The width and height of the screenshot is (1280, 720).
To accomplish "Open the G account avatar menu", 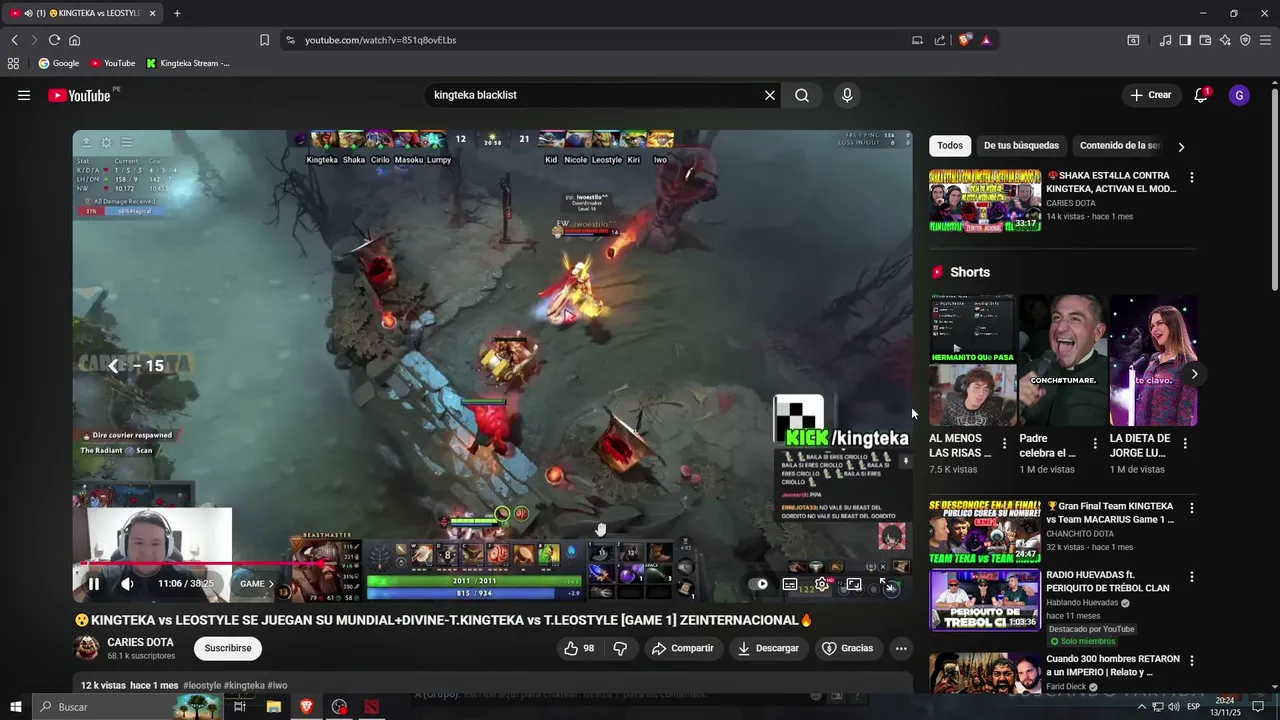I will (x=1239, y=95).
